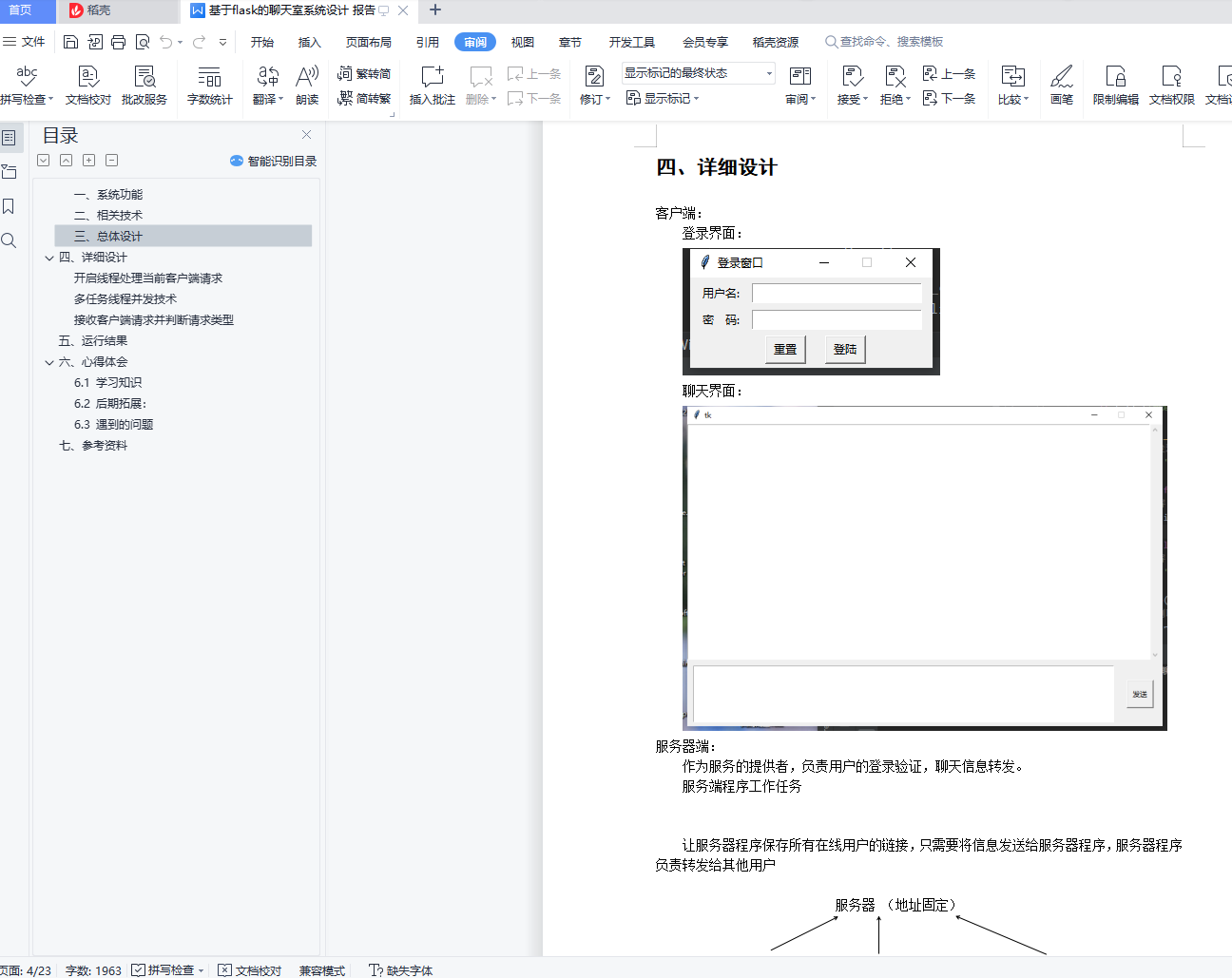
Task: Click the print icon in the quick access bar
Action: point(118,42)
